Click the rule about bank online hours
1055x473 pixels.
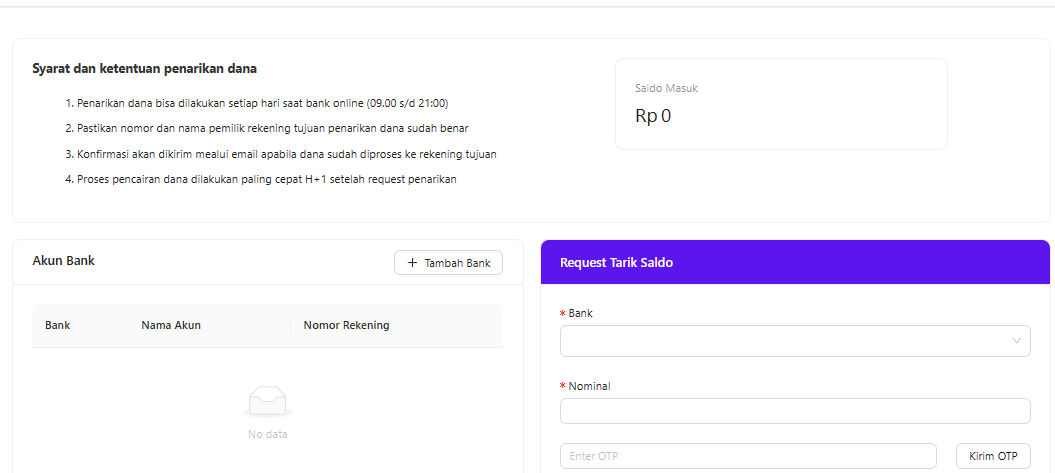pyautogui.click(x=262, y=103)
